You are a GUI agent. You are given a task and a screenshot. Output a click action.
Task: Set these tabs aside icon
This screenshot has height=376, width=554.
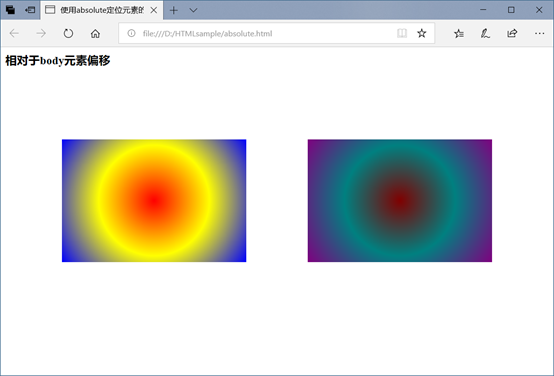tap(30, 10)
